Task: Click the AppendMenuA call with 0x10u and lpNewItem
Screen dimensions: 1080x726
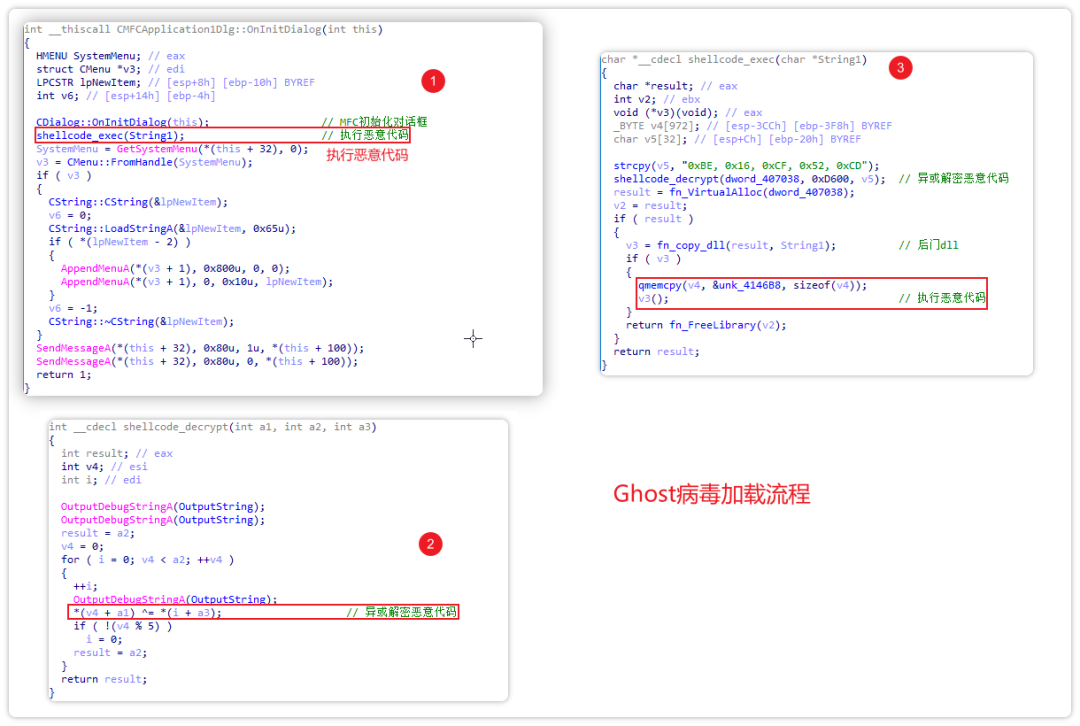Action: pyautogui.click(x=197, y=282)
